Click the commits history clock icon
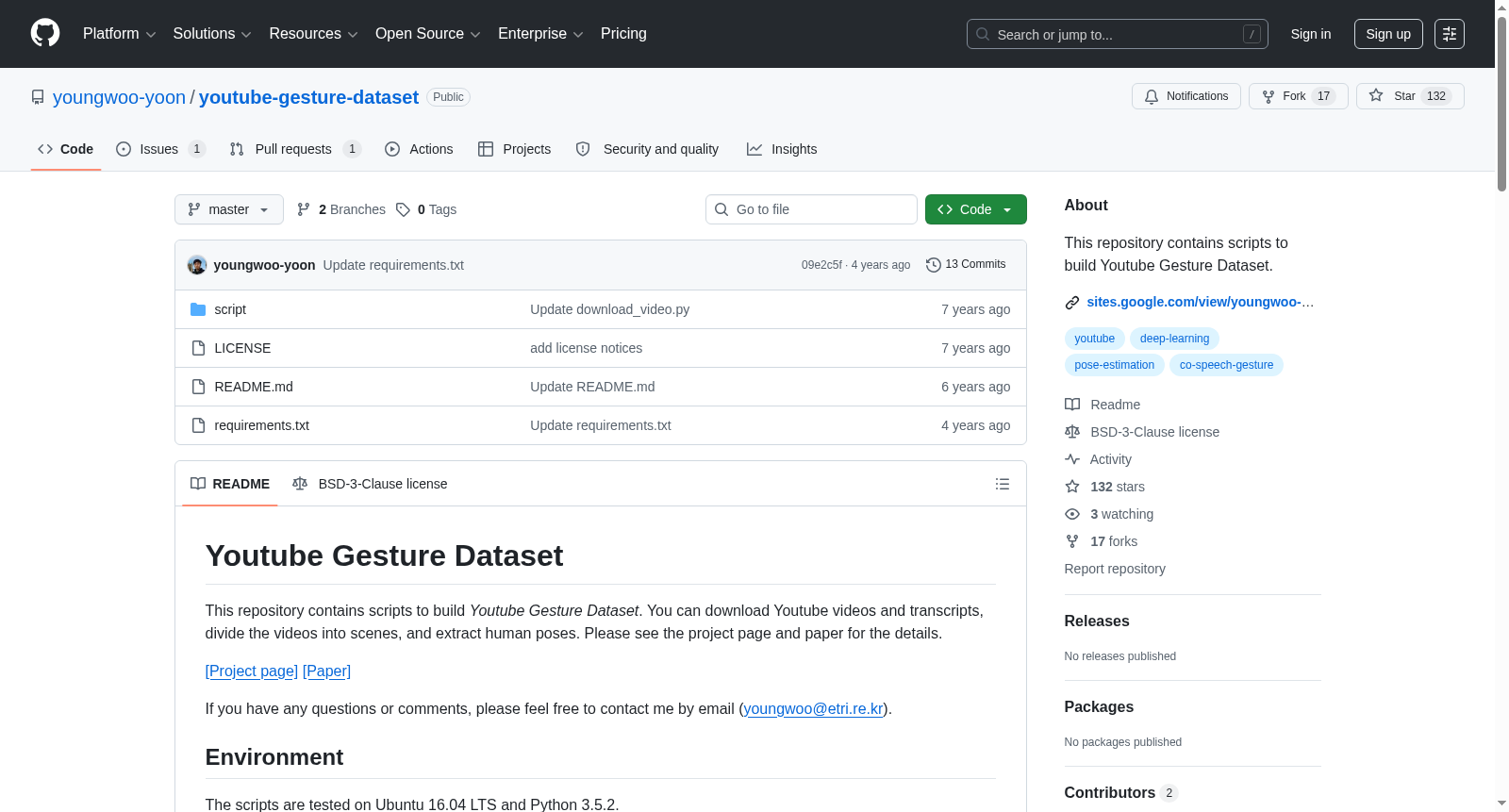The height and width of the screenshot is (812, 1509). [x=934, y=265]
